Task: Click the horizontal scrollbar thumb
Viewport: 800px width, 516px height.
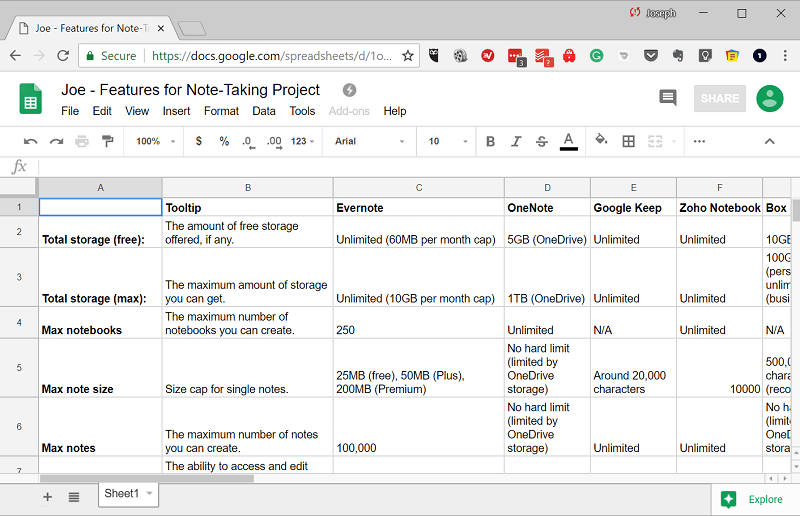Action: pyautogui.click(x=147, y=478)
